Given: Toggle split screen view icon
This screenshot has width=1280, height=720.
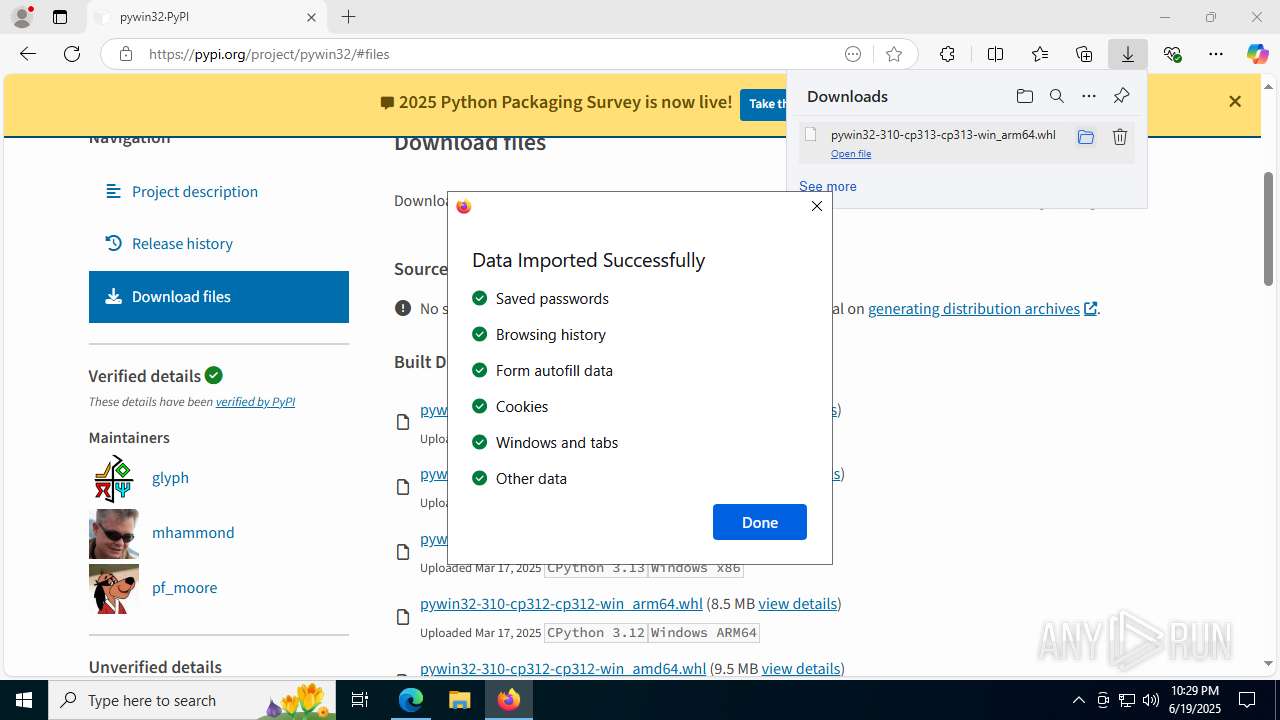Looking at the screenshot, I should 995,54.
